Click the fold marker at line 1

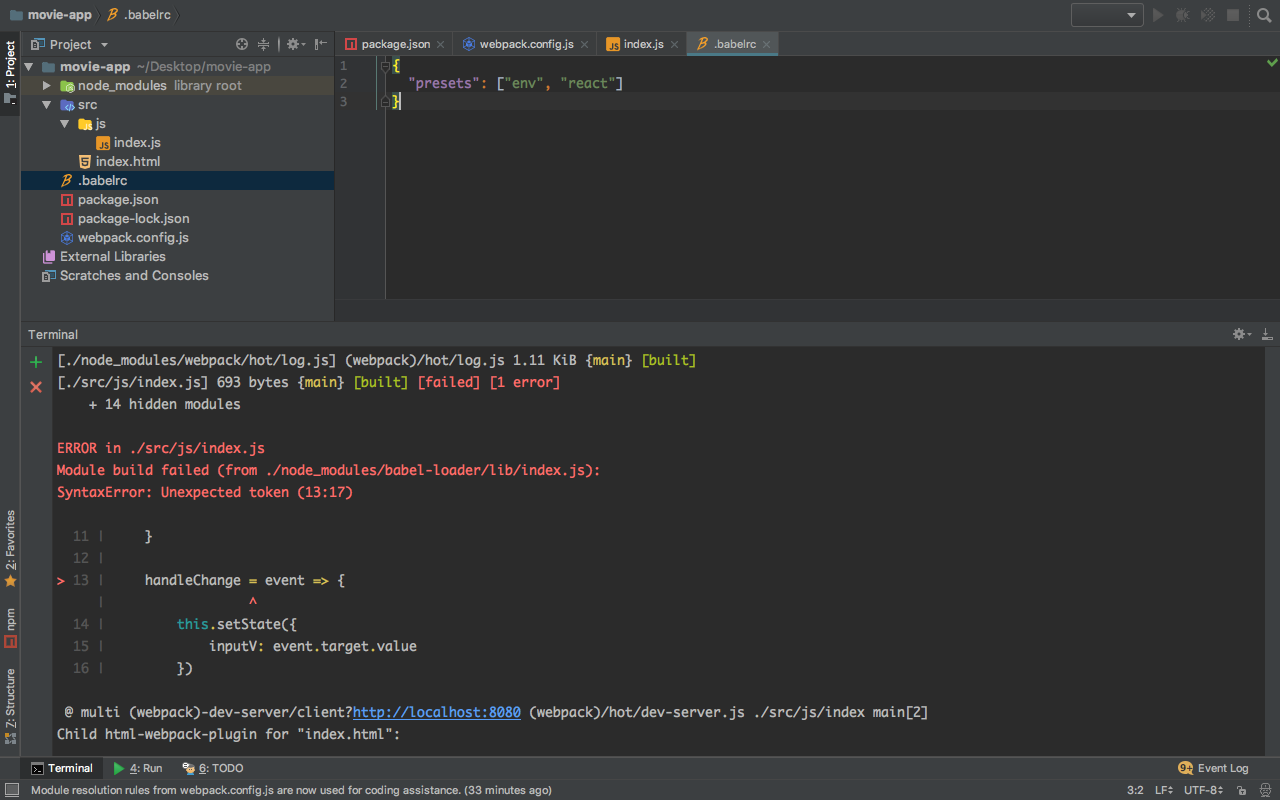(385, 65)
